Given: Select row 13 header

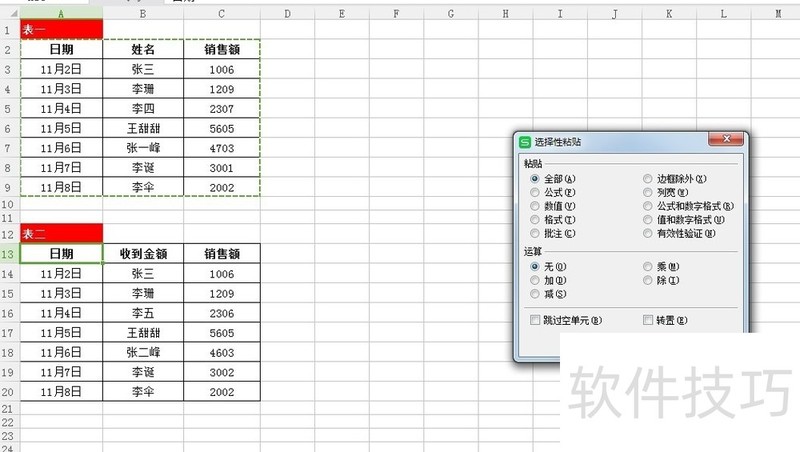Looking at the screenshot, I should (9, 254).
